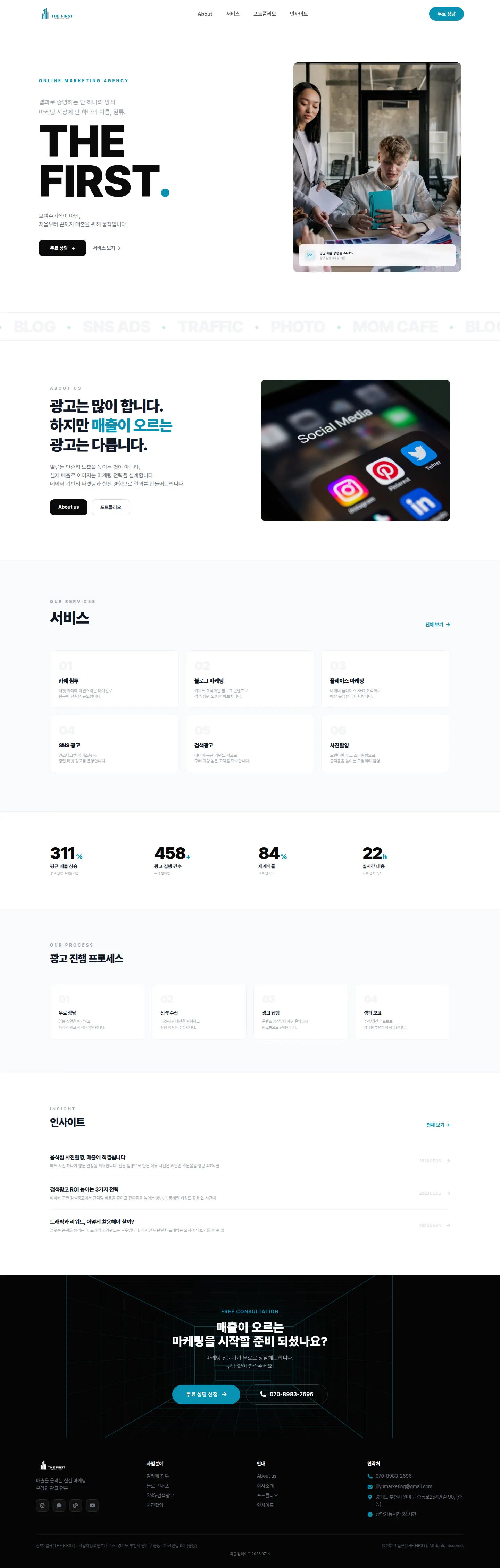Image resolution: width=500 pixels, height=1568 pixels.
Task: Click the 무료 상담 신청 button
Action: coord(206,1394)
